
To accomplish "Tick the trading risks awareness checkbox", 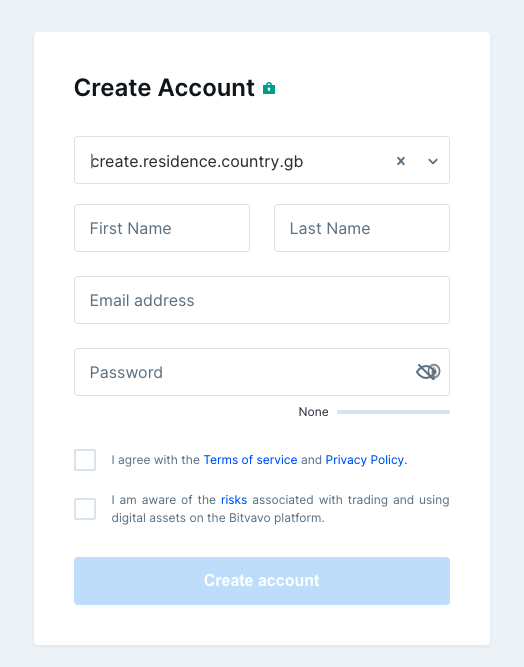I will pyautogui.click(x=85, y=509).
